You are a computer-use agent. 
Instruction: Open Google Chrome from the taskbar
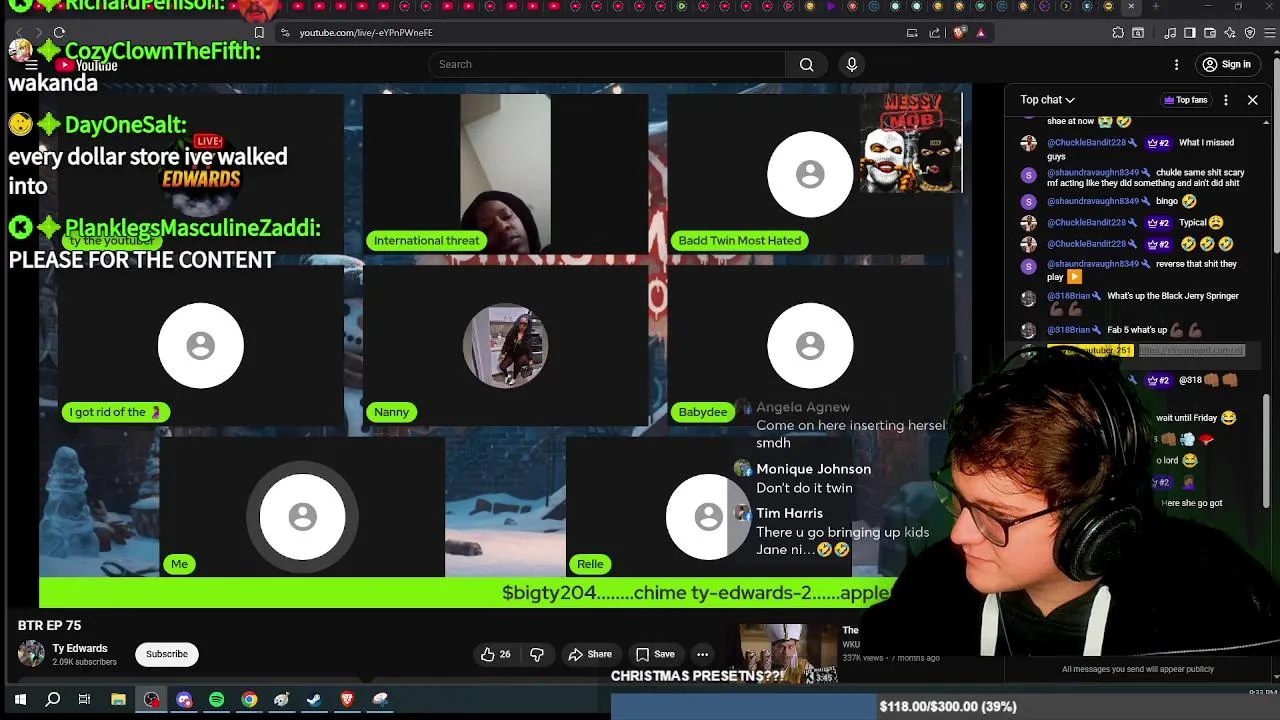point(249,700)
